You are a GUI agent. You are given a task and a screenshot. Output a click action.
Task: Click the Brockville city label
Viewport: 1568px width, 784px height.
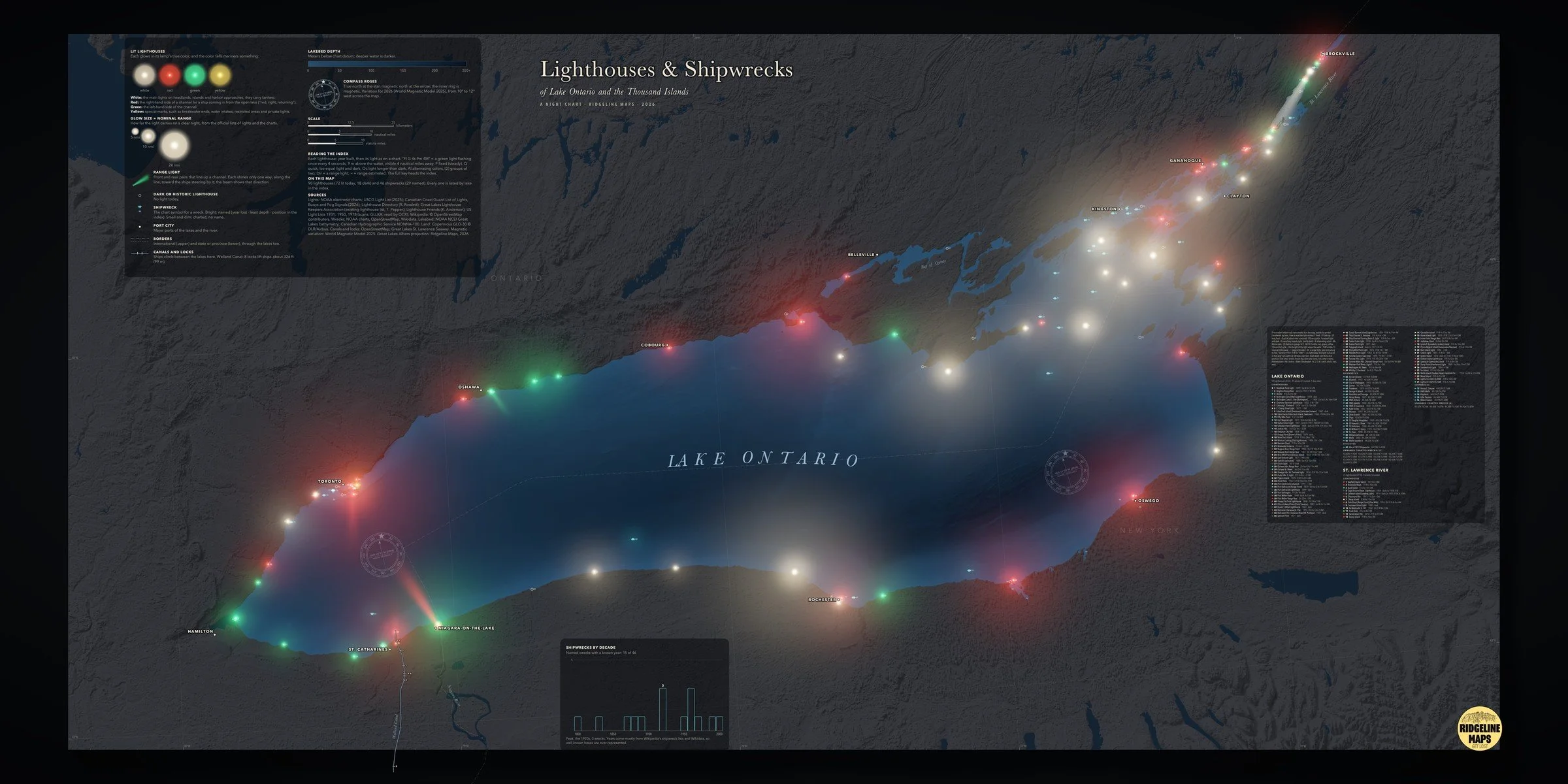point(1340,54)
